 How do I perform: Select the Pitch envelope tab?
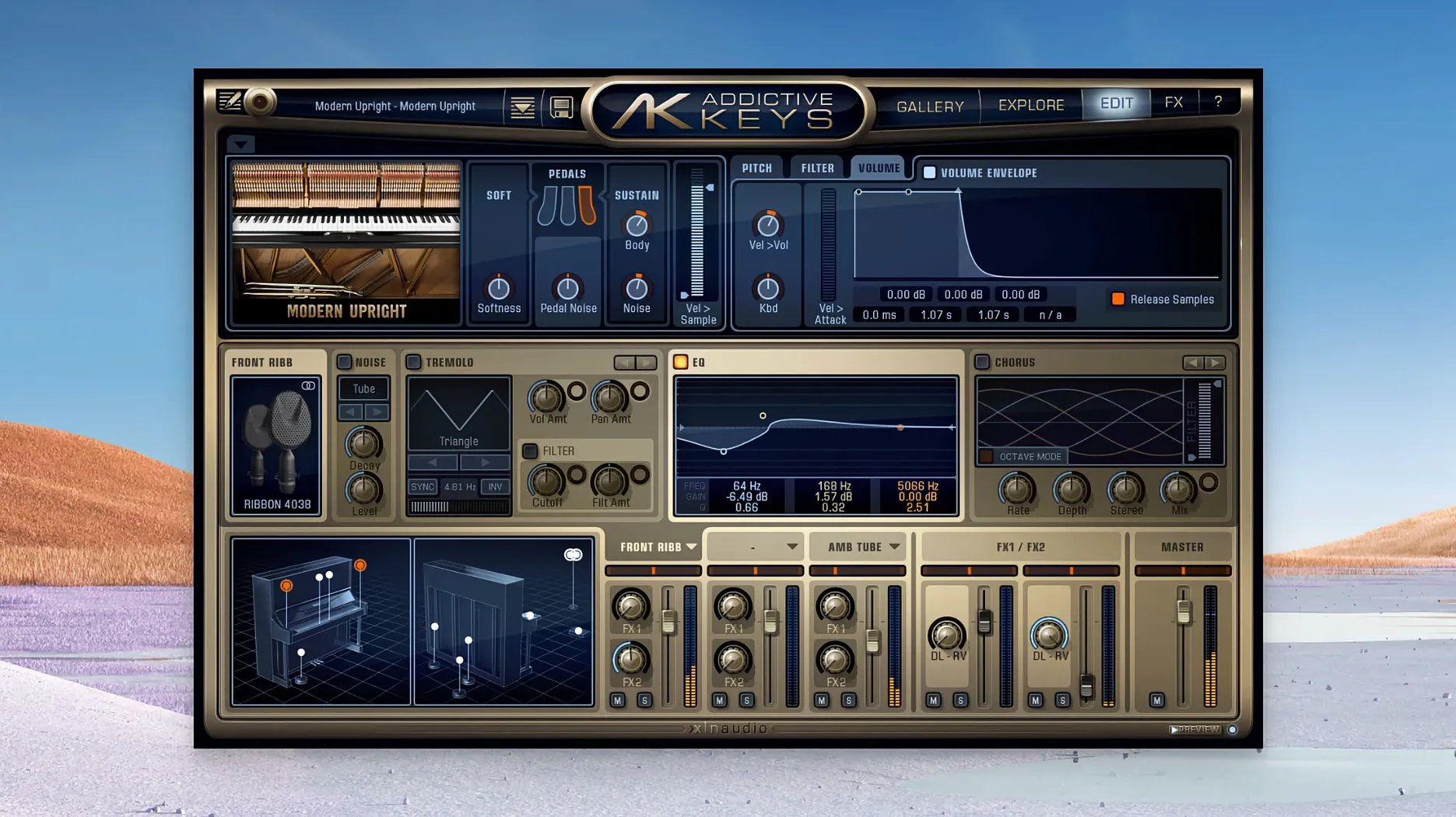[x=757, y=168]
